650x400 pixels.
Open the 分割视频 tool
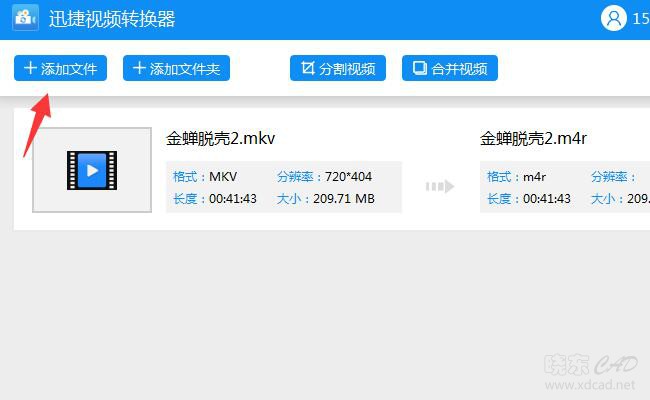point(338,68)
